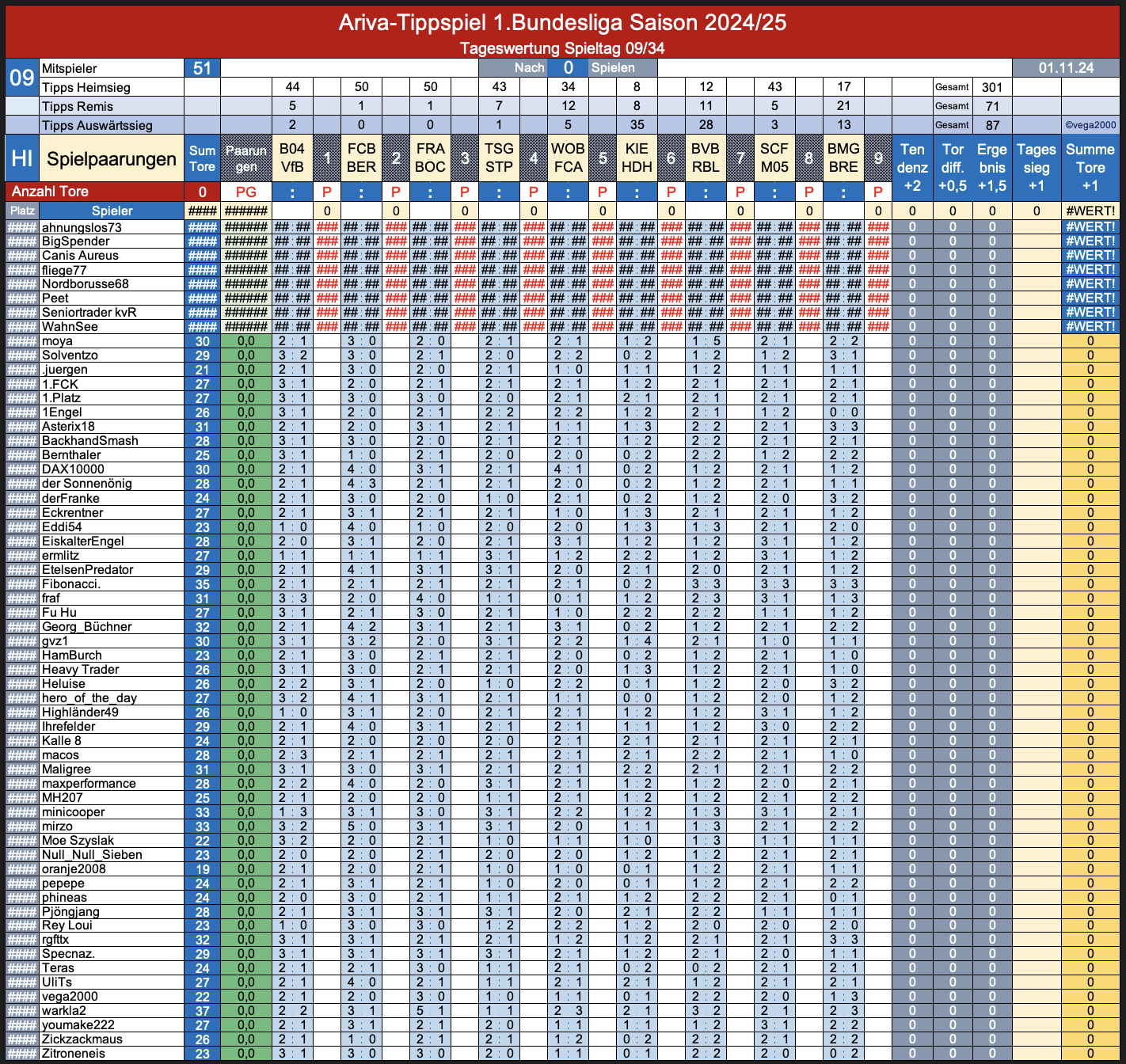Click the 'TSG STP' match header
Image resolution: width=1126 pixels, height=1064 pixels.
coord(499,158)
